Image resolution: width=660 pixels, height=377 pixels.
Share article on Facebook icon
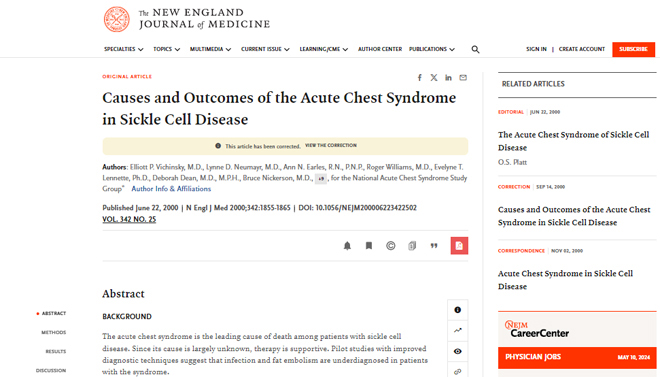[420, 77]
